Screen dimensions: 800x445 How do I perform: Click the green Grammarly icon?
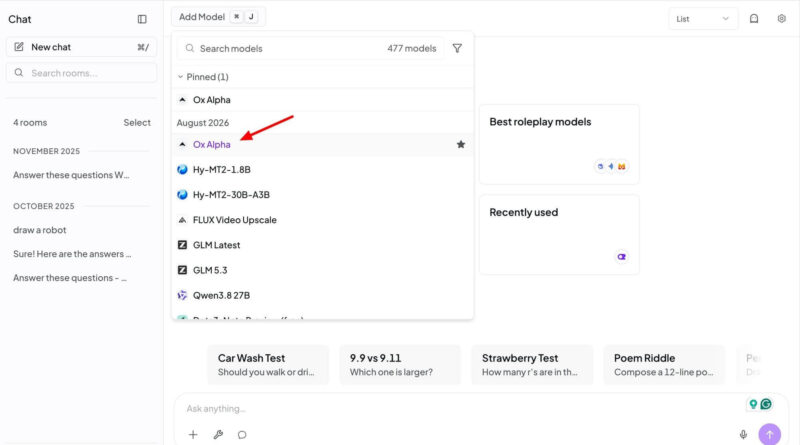pos(766,404)
